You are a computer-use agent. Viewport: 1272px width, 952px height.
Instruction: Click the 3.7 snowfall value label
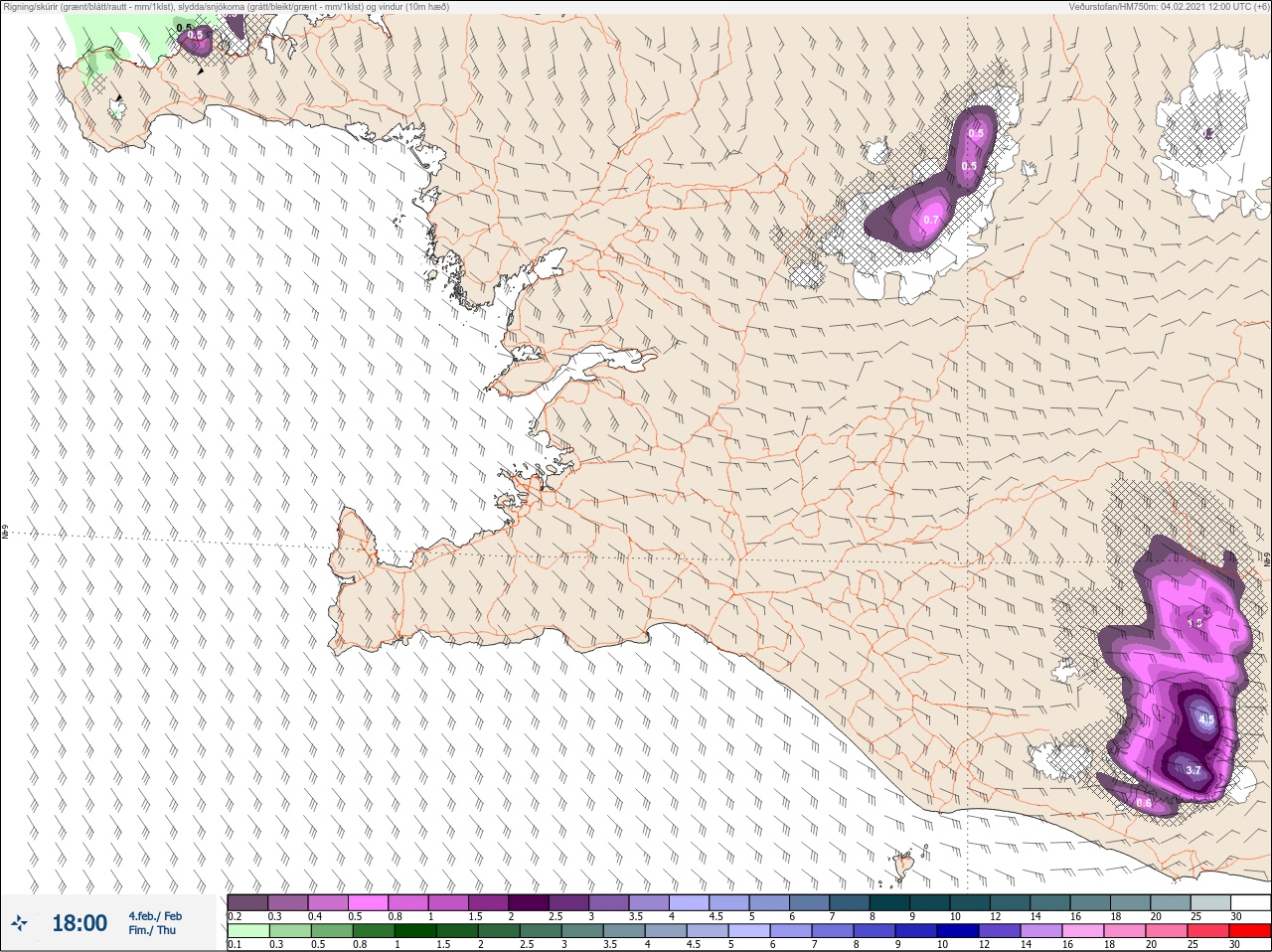1193,770
